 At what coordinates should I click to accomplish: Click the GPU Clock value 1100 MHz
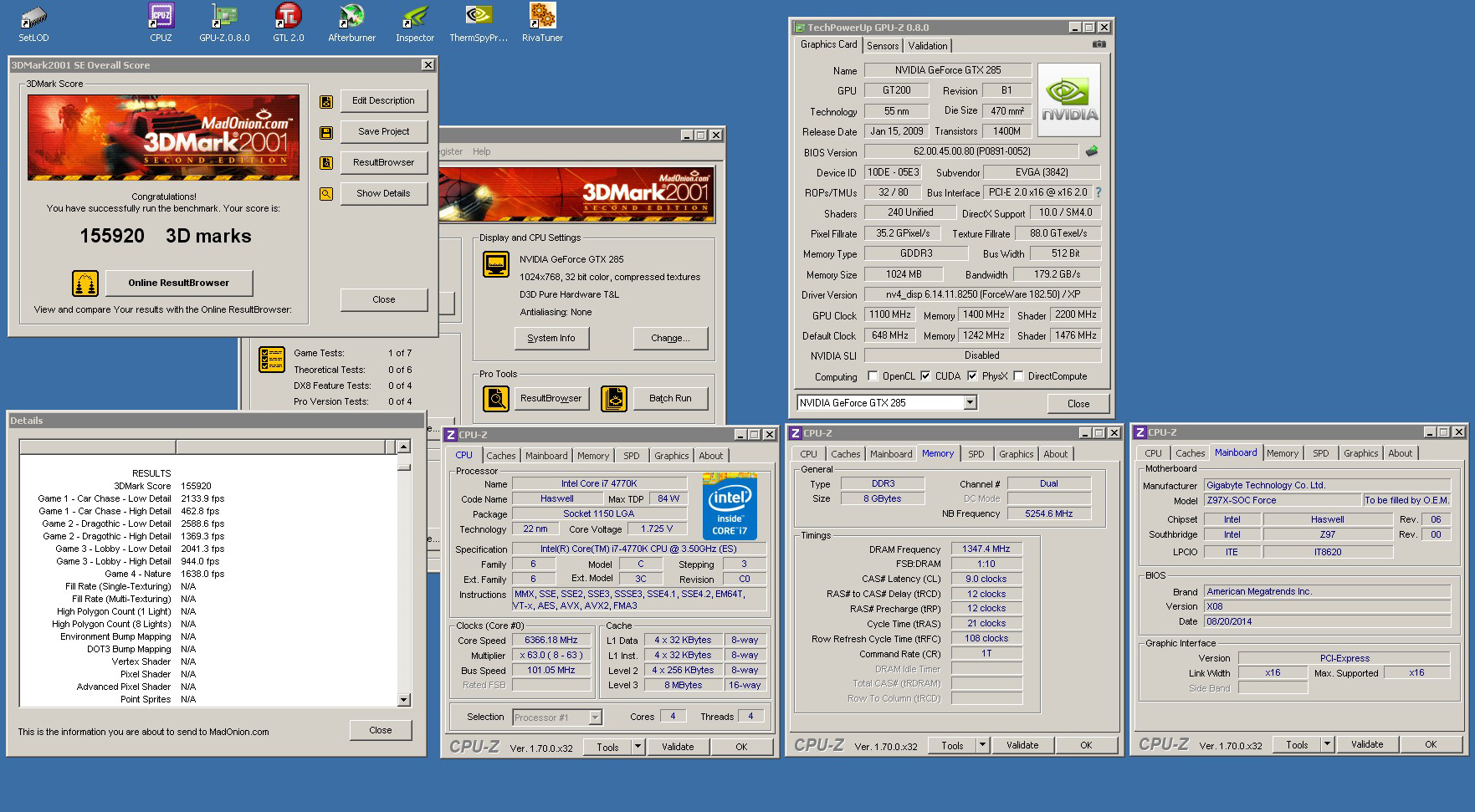coord(890,314)
